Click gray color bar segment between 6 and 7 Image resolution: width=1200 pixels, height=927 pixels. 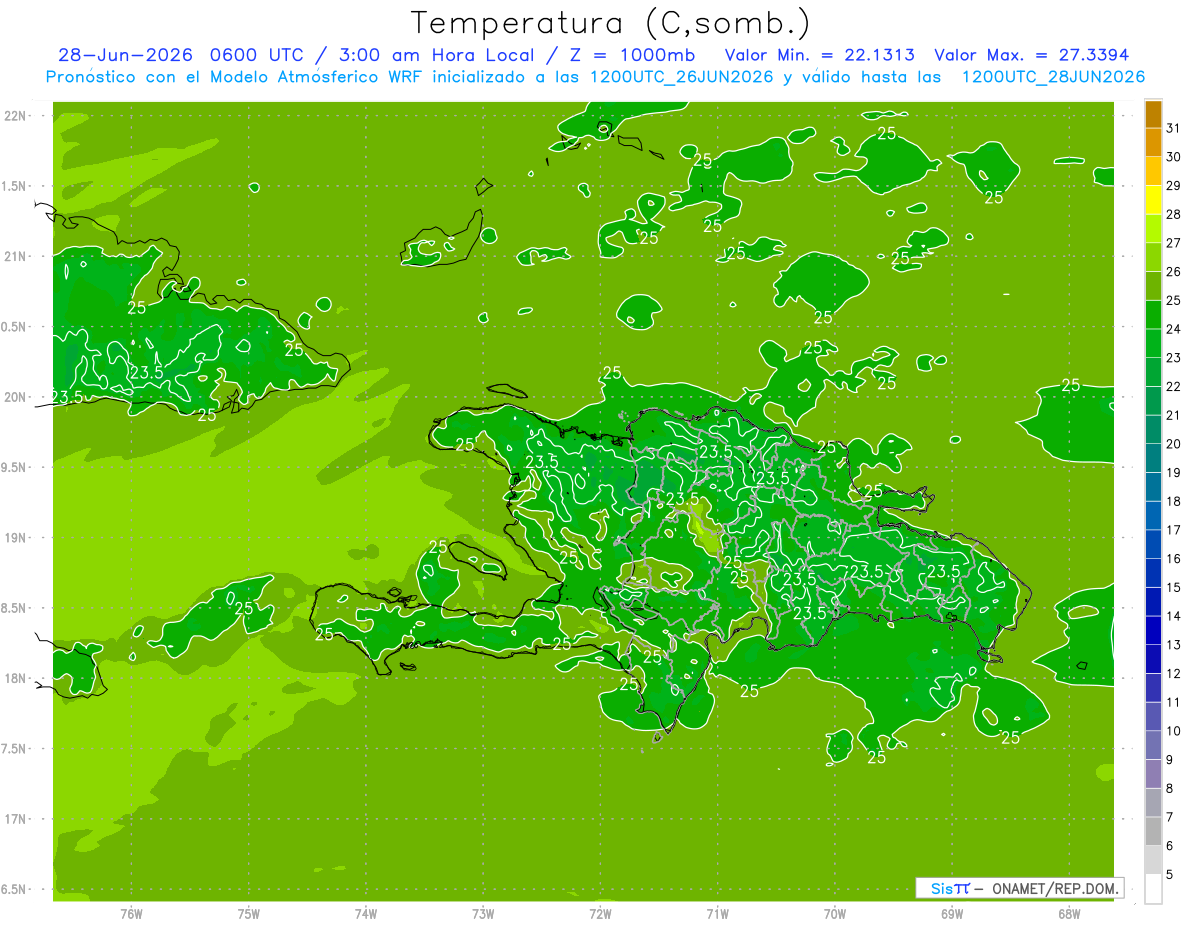click(x=1153, y=832)
